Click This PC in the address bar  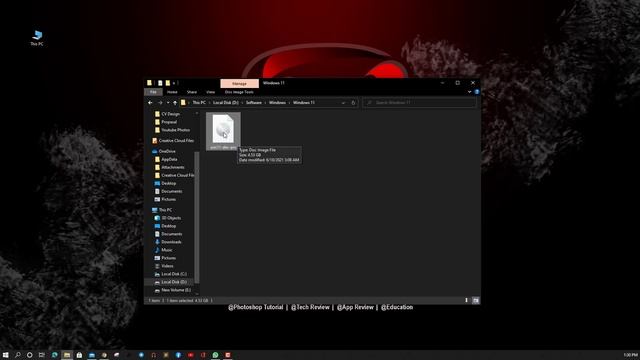(199, 103)
